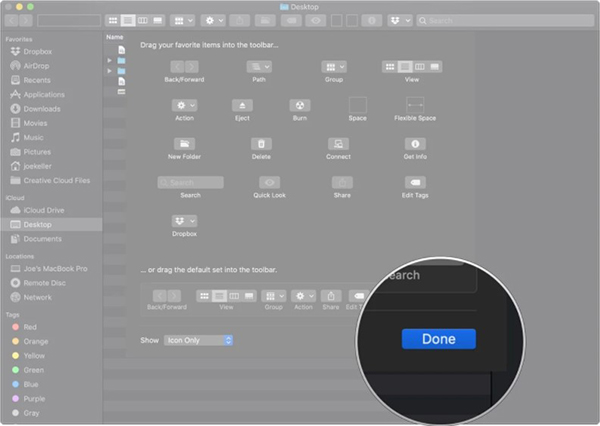Expand the lower folder's disclosure triangle
Image resolution: width=600 pixels, height=426 pixels.
[109, 71]
